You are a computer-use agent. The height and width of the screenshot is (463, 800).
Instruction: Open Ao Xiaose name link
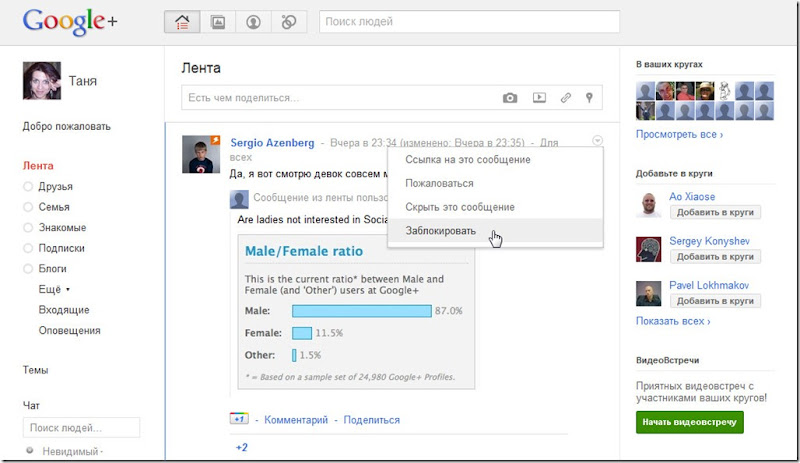[x=692, y=197]
